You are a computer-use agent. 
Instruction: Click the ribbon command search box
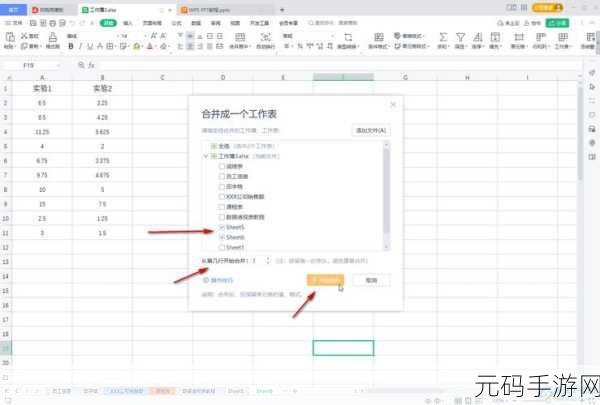[333, 23]
